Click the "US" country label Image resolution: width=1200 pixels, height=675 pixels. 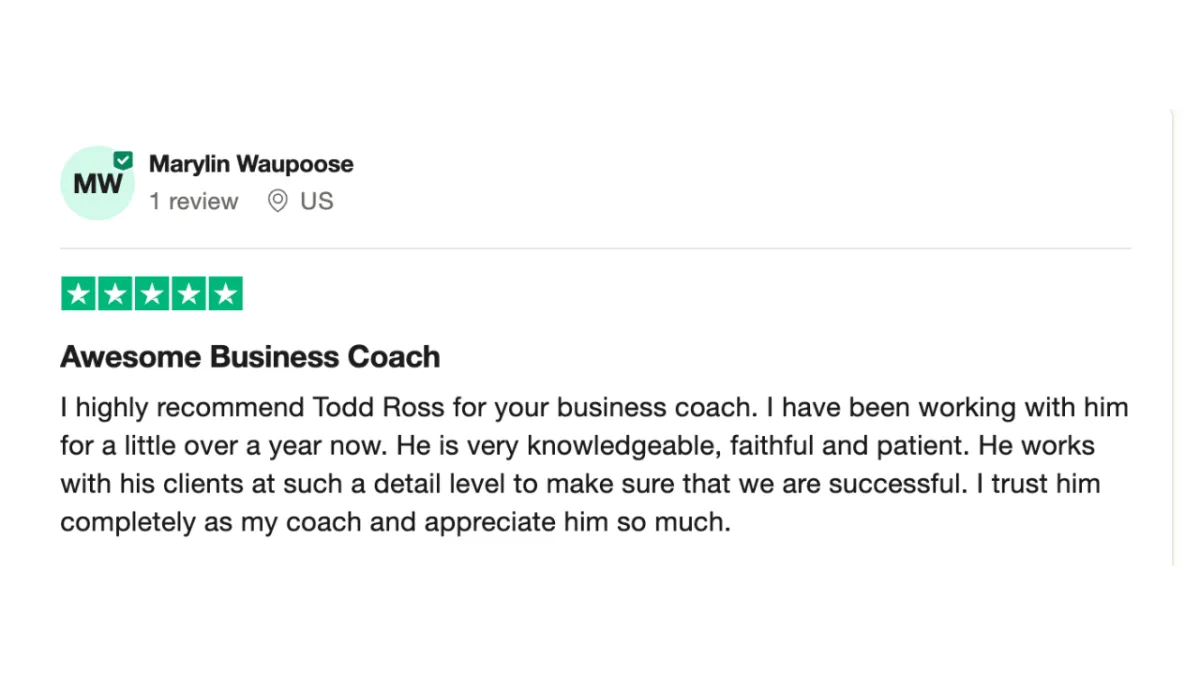[x=316, y=201]
